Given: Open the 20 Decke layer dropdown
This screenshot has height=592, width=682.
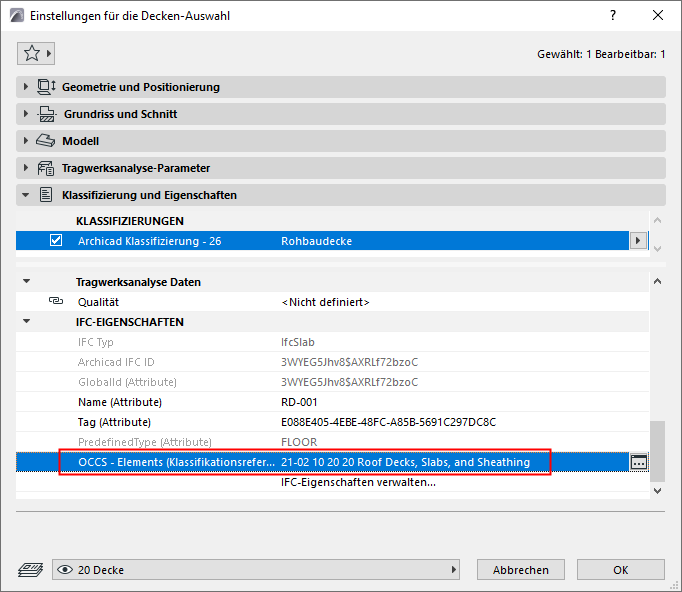Looking at the screenshot, I should pos(256,569).
